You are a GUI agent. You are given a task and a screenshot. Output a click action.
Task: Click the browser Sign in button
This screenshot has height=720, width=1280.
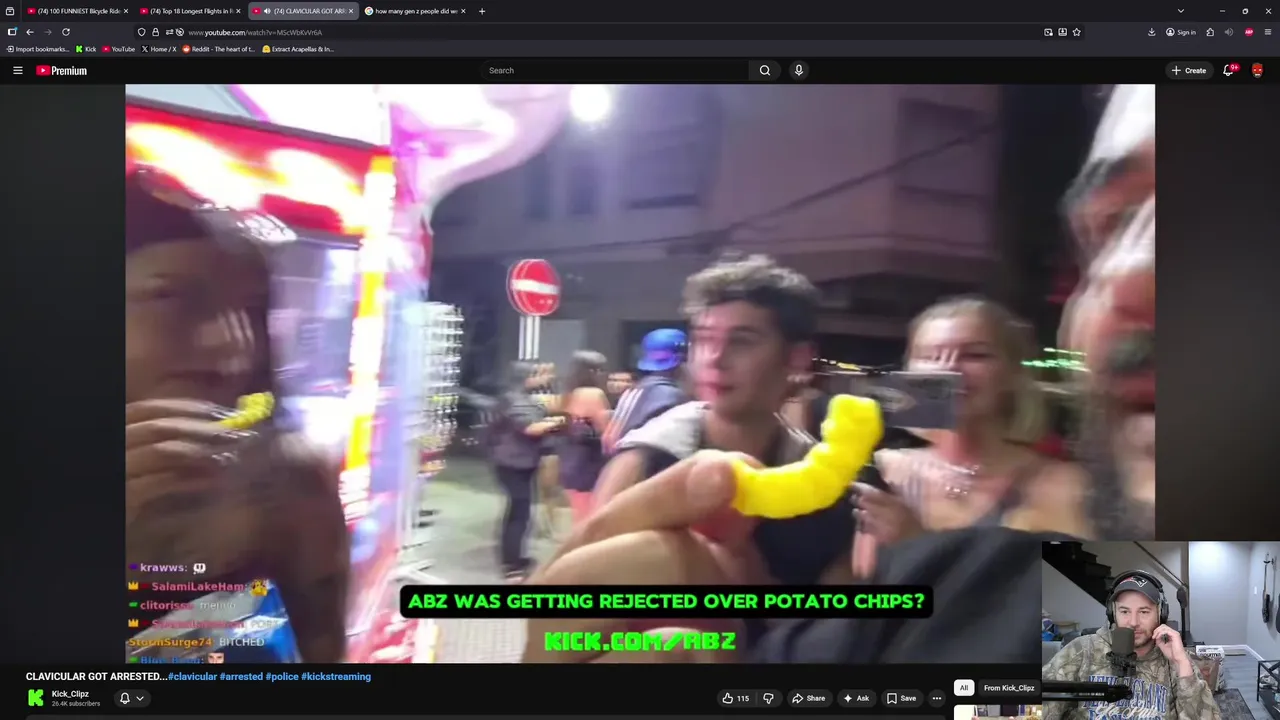[x=1180, y=32]
